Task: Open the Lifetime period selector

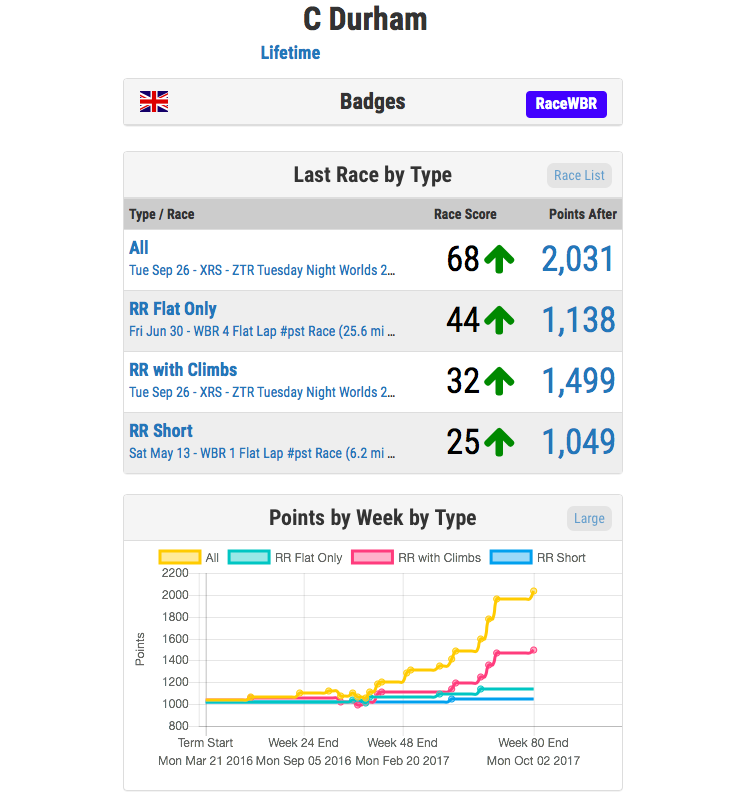Action: [x=290, y=53]
